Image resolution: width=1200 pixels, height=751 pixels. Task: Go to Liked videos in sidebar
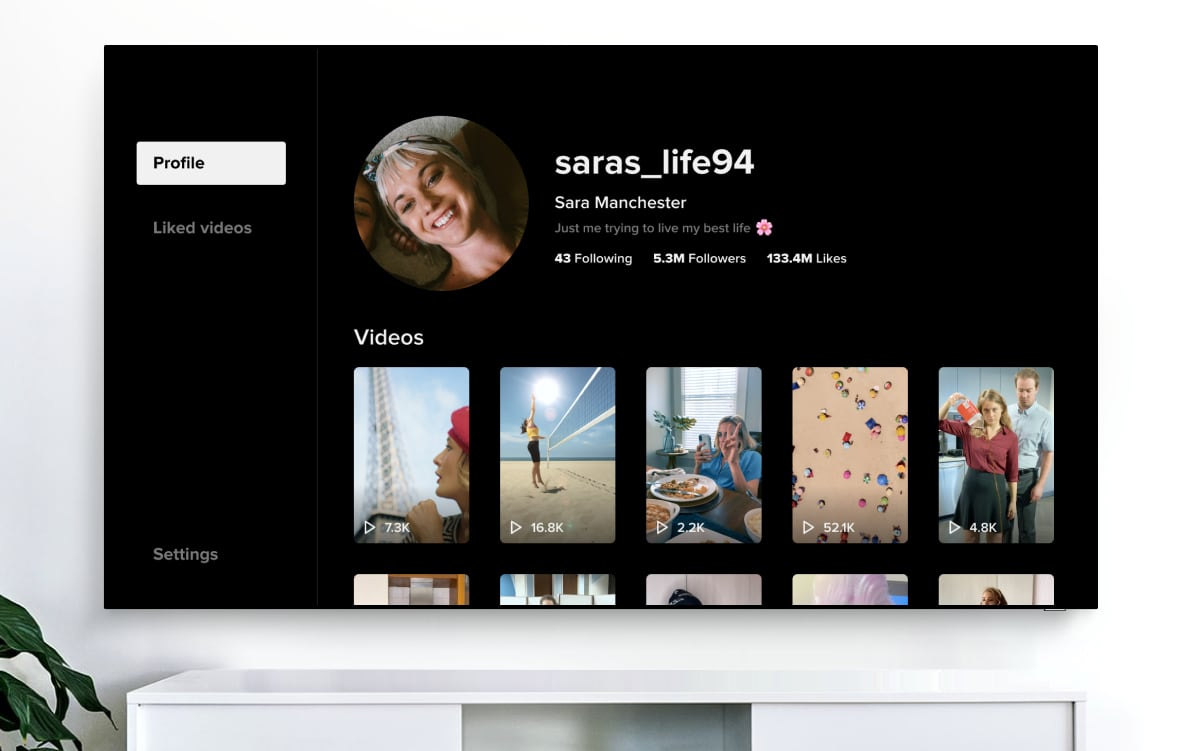click(x=202, y=228)
